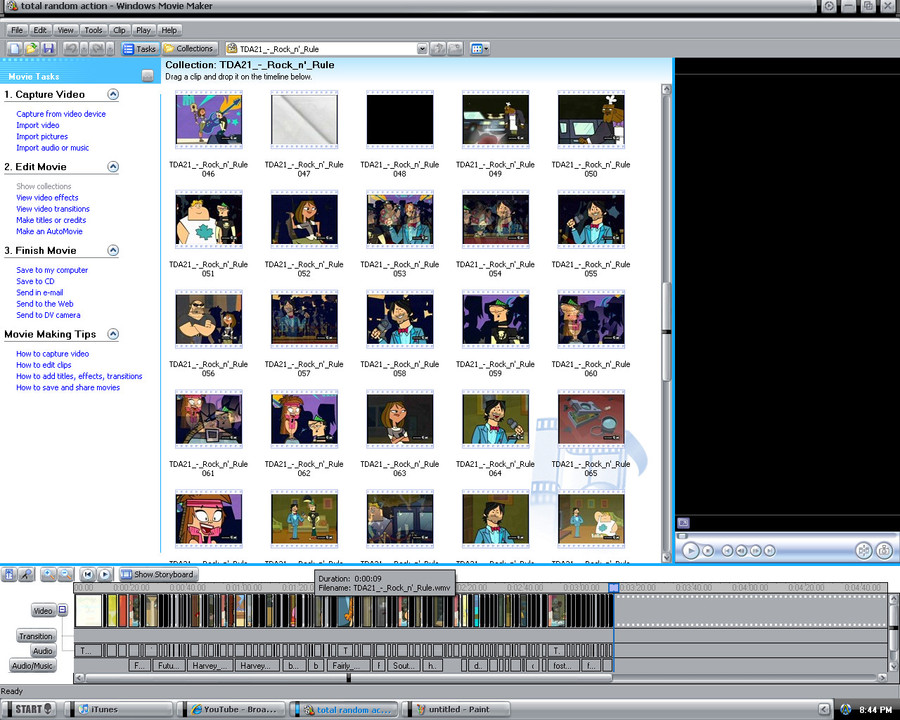
Task: Toggle the Collections pane button
Action: click(x=189, y=49)
